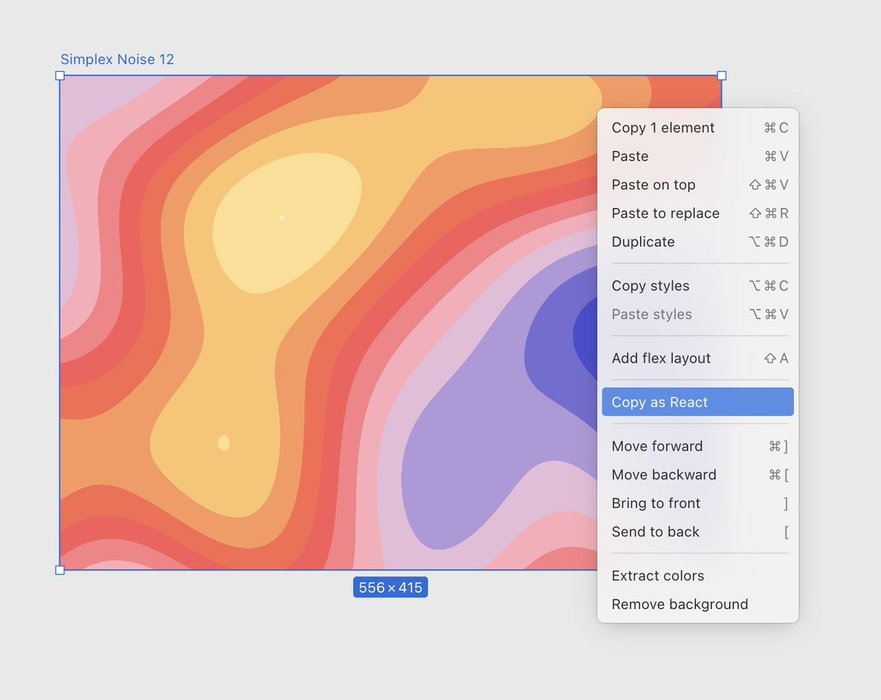Click the top-left resize handle of image

[x=60, y=76]
